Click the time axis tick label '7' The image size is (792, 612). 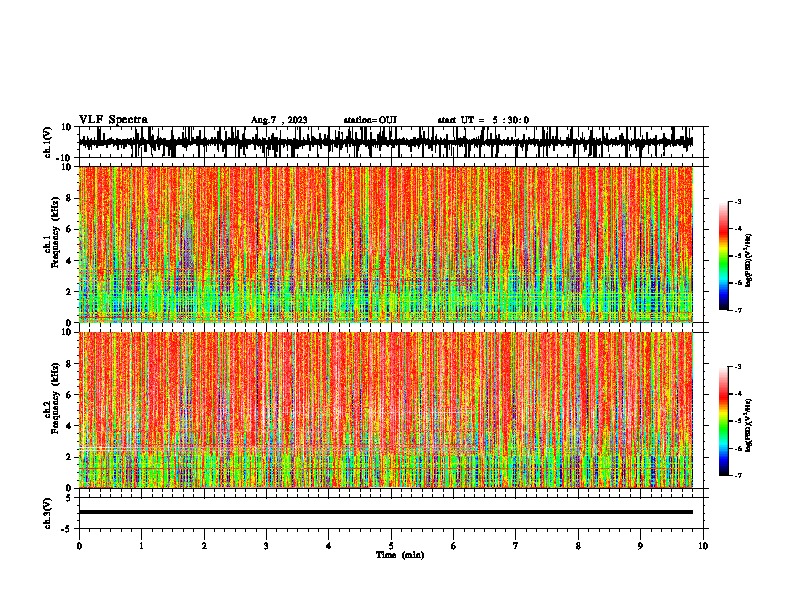click(516, 546)
